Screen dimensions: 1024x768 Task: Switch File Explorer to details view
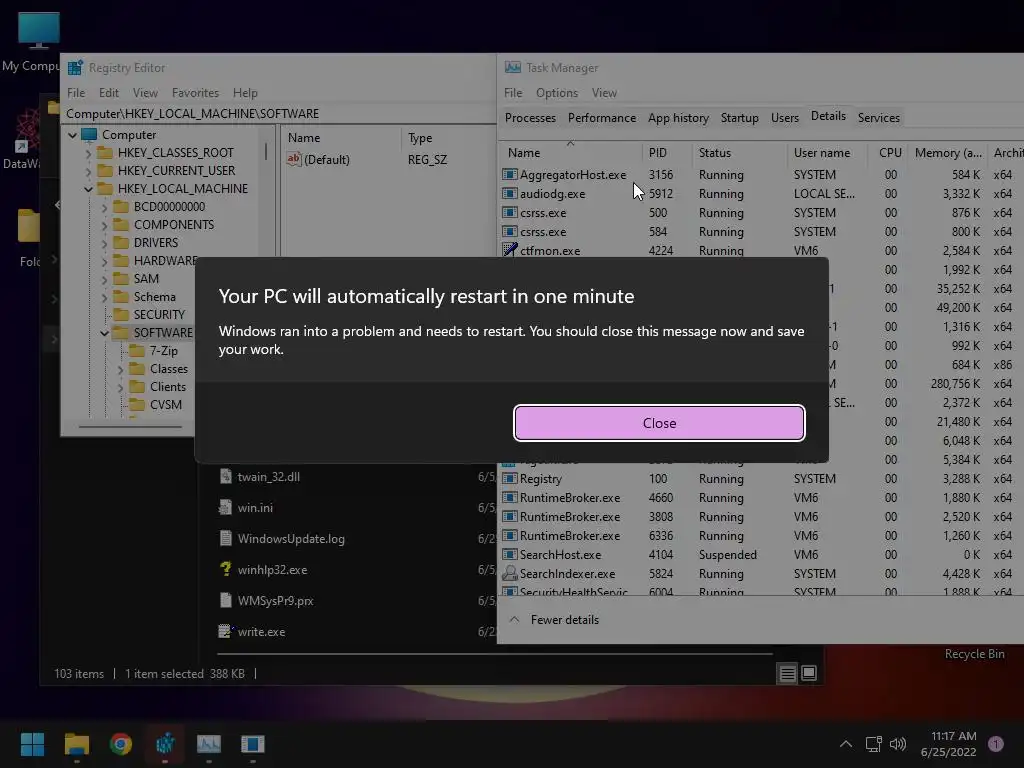[788, 673]
